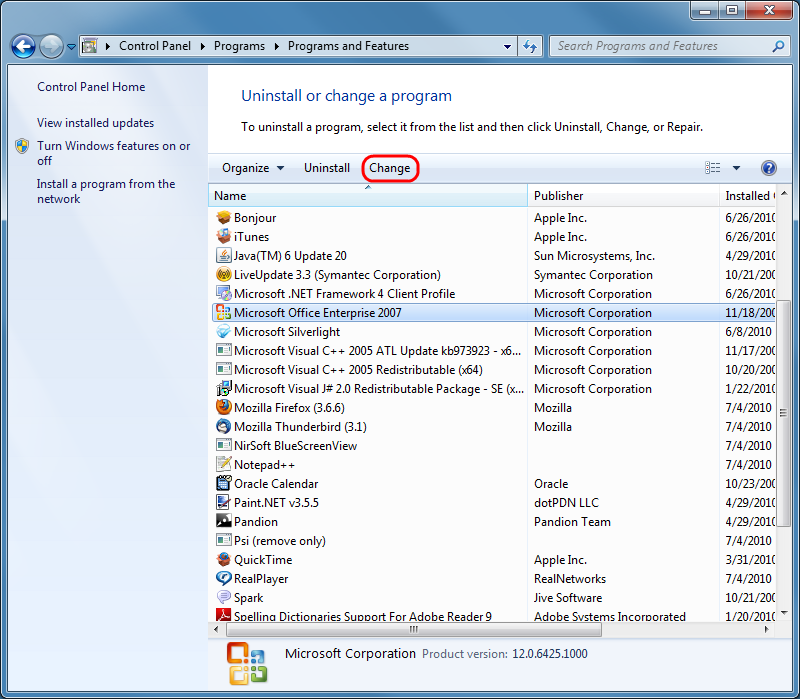The height and width of the screenshot is (699, 800).
Task: Click the horizontal scrollbar thumb
Action: click(414, 630)
